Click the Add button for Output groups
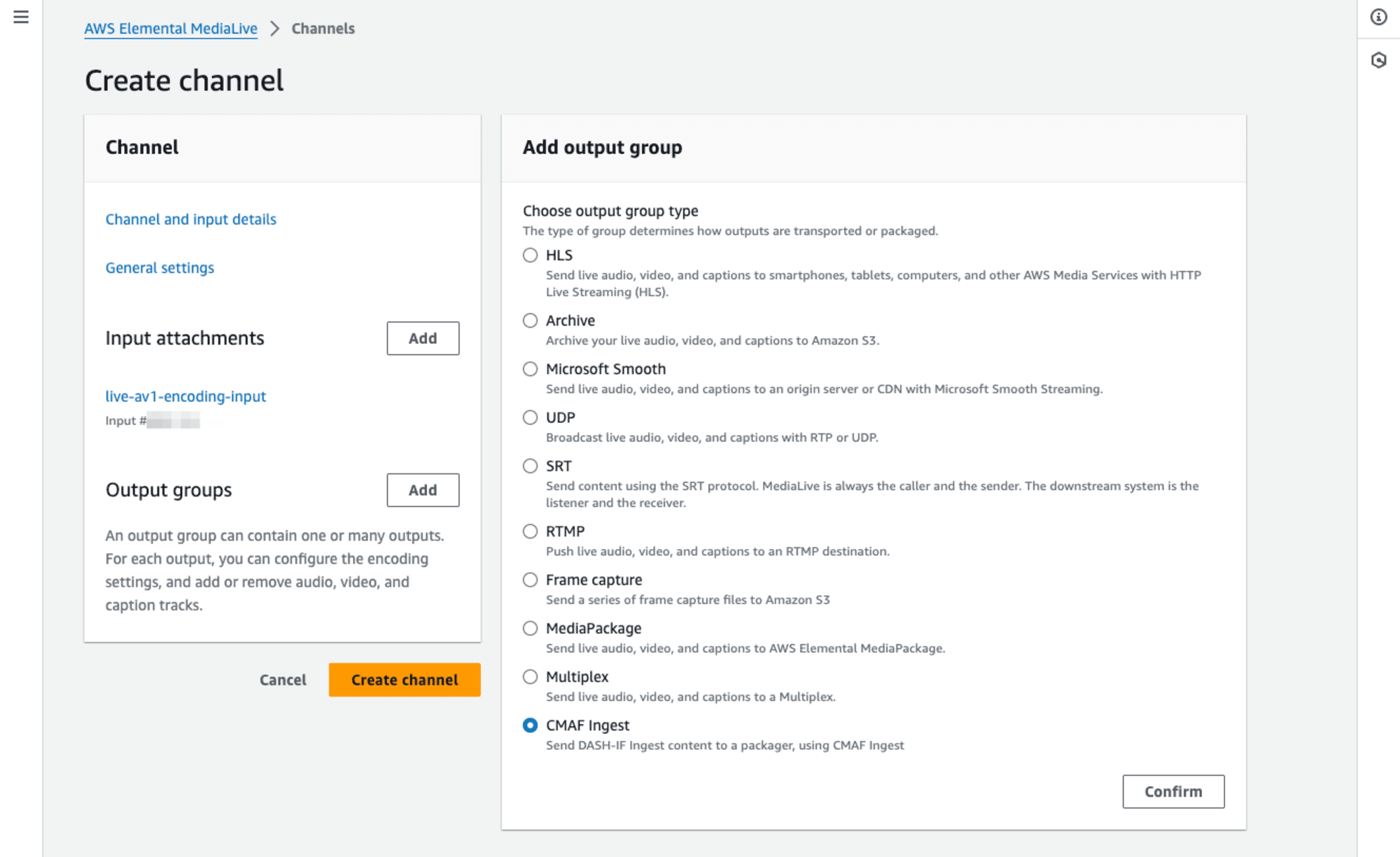Screen dimensions: 1400x857 [423, 490]
